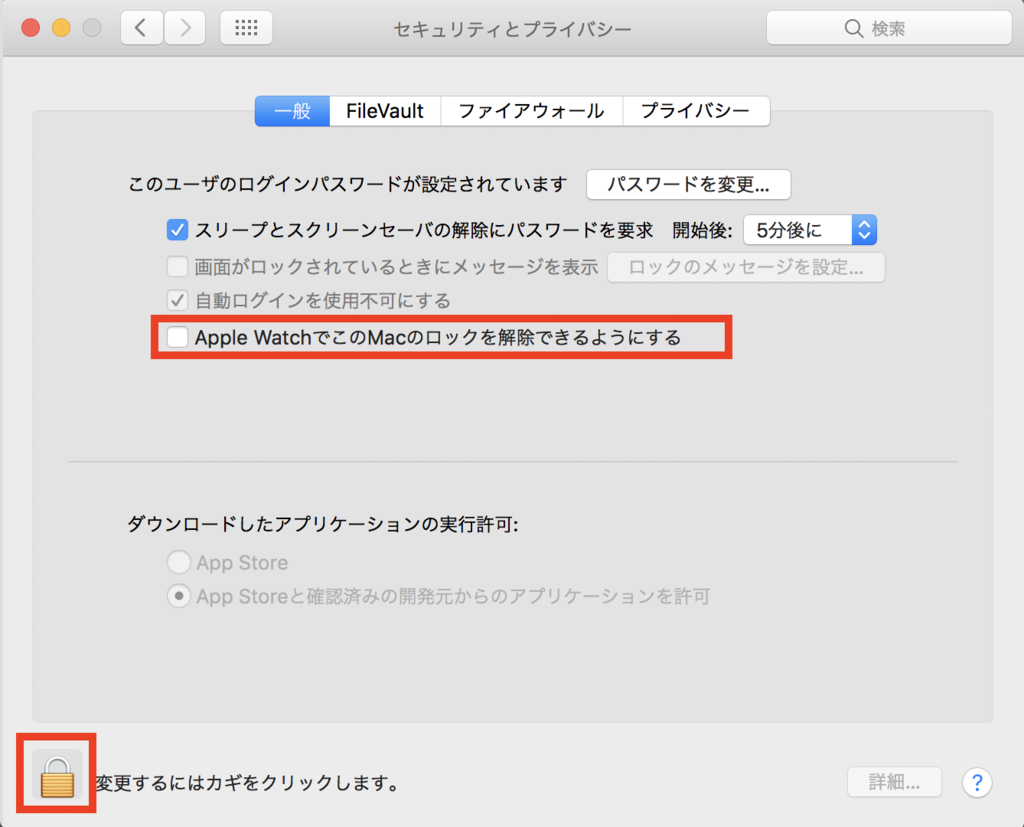Click the パスワードを変更 button
Screen dimensions: 1024x827
(688, 185)
